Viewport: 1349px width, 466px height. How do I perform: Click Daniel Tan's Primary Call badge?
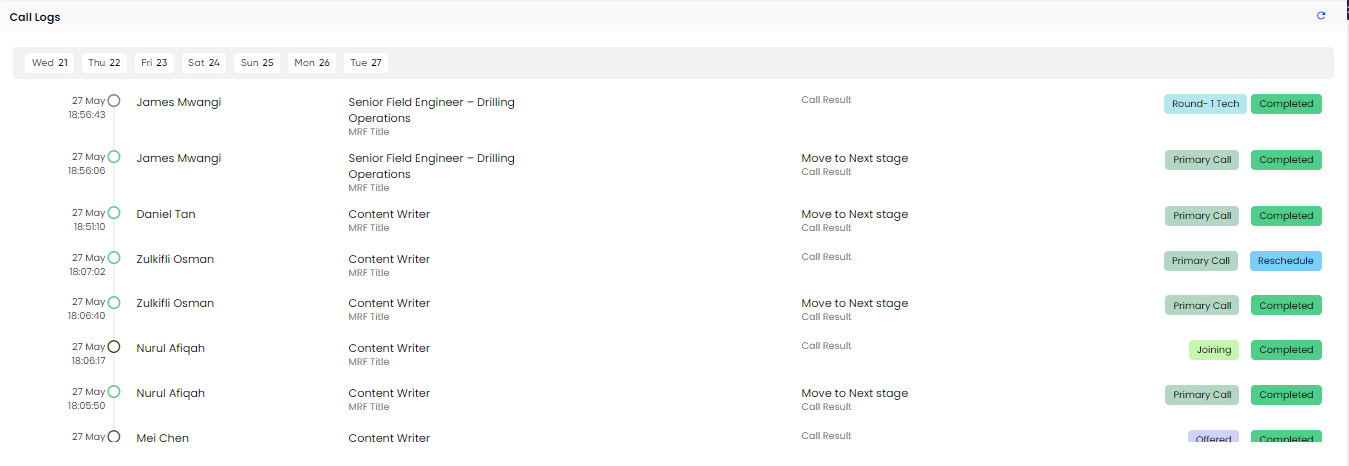[x=1202, y=216]
